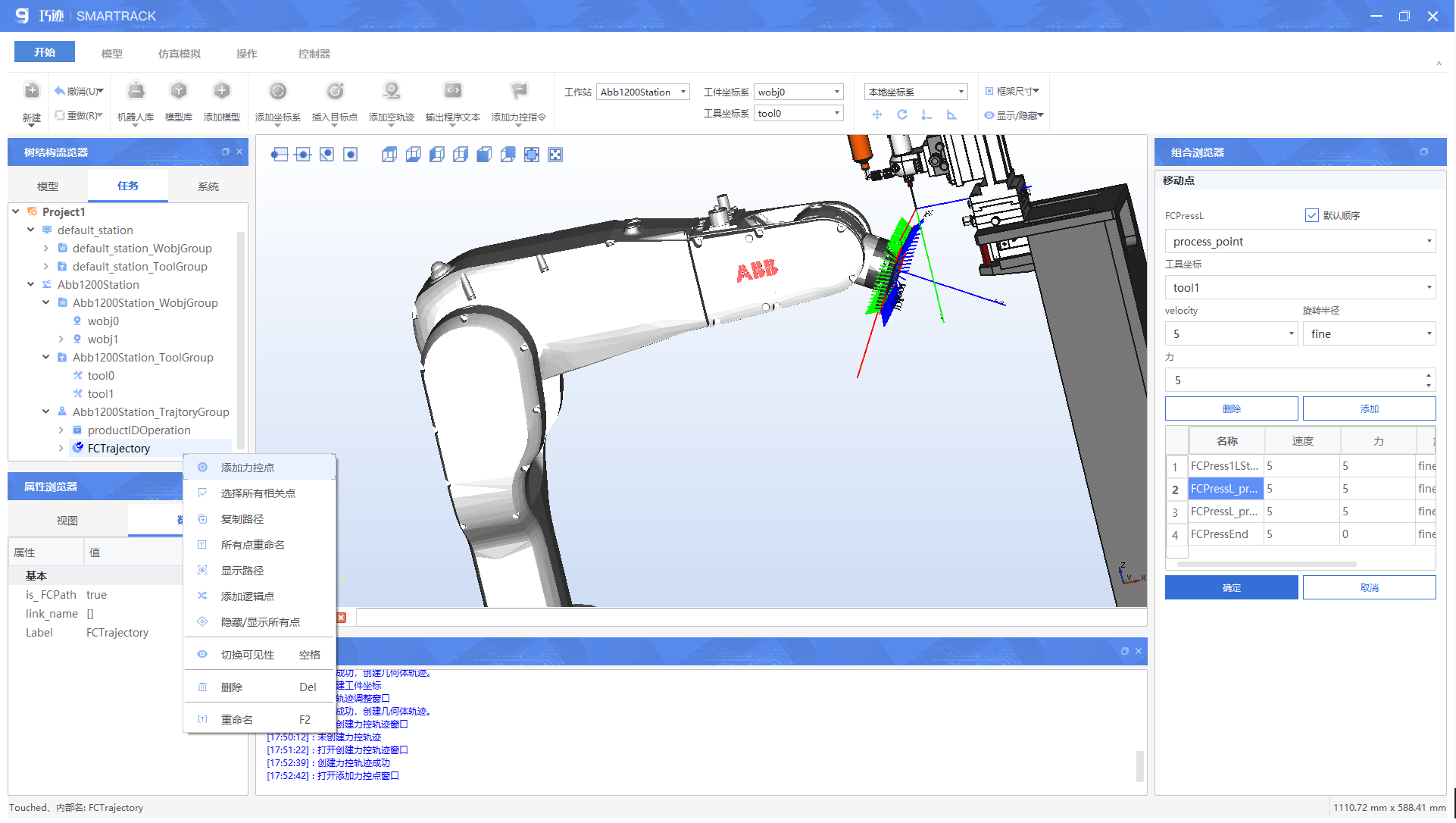Click the 新建 new project icon

32,91
